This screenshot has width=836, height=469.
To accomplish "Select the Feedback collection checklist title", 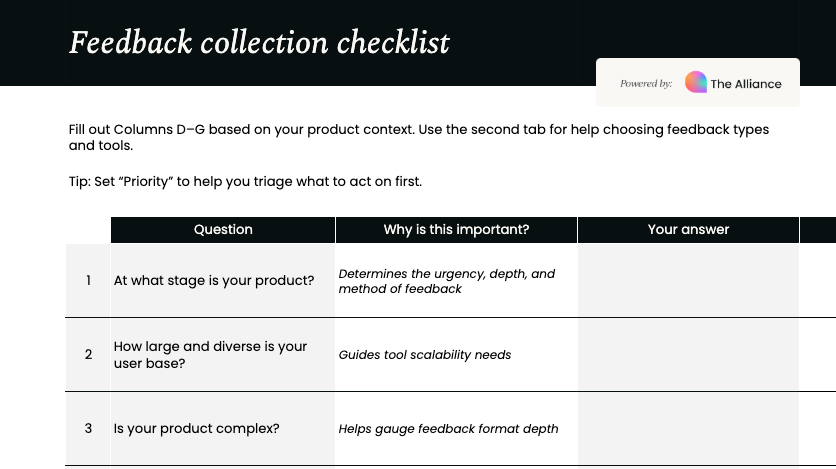I will click(259, 43).
